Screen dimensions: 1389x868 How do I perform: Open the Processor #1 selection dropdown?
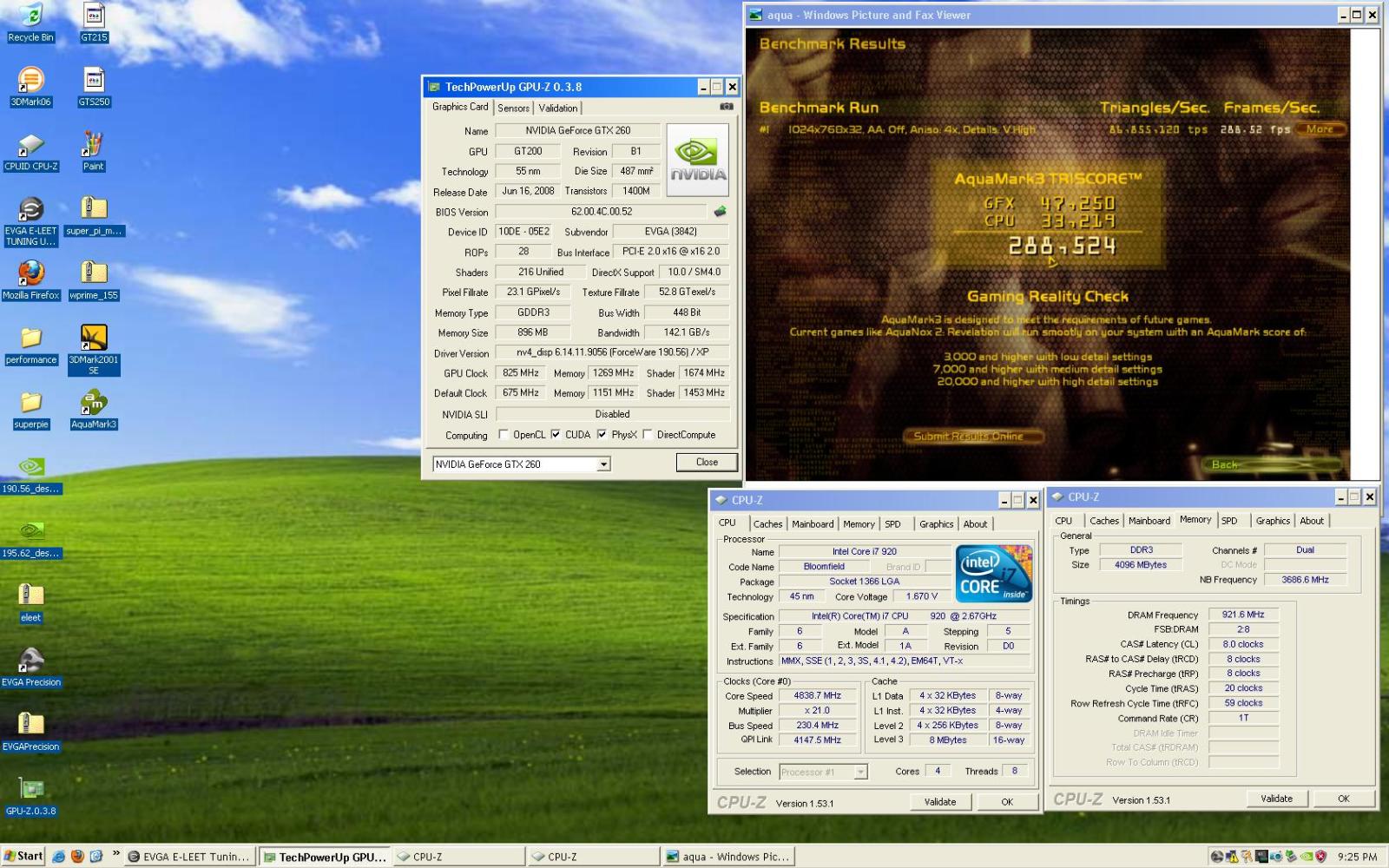pos(859,772)
